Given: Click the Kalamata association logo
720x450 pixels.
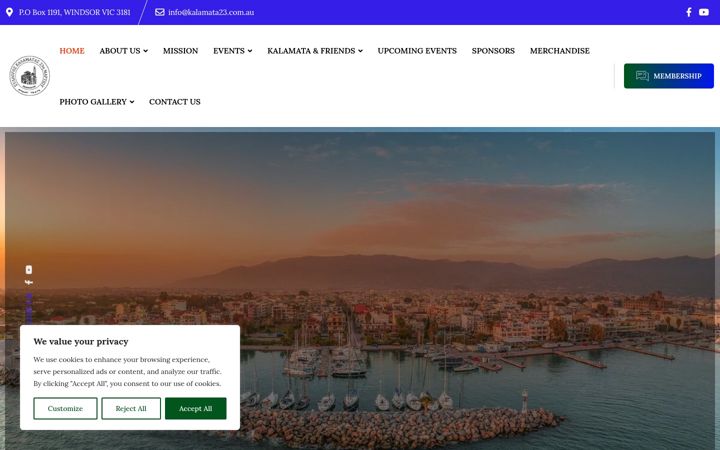Looking at the screenshot, I should click(29, 76).
